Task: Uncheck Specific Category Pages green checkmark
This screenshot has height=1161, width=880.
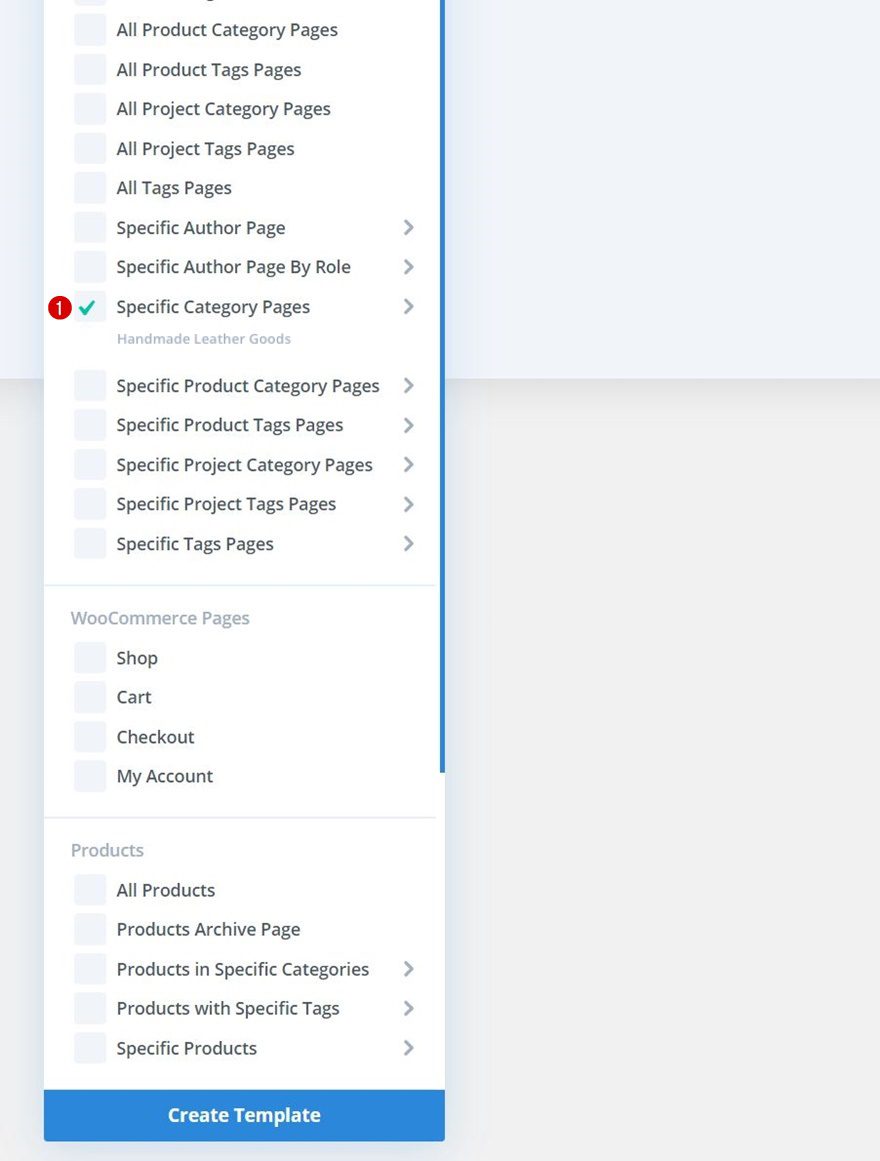Action: point(87,307)
